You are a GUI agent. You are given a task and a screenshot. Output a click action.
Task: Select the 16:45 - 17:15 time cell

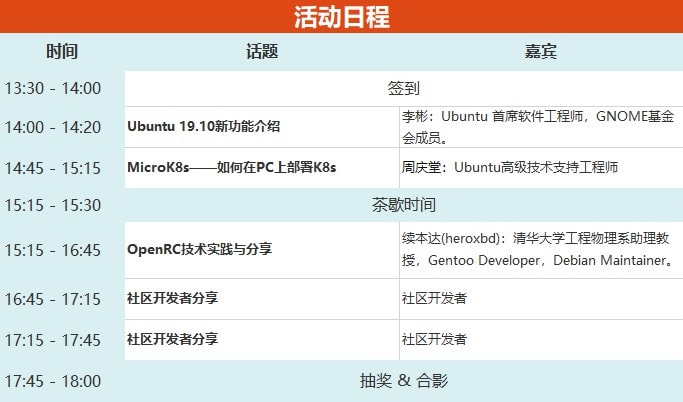click(53, 299)
